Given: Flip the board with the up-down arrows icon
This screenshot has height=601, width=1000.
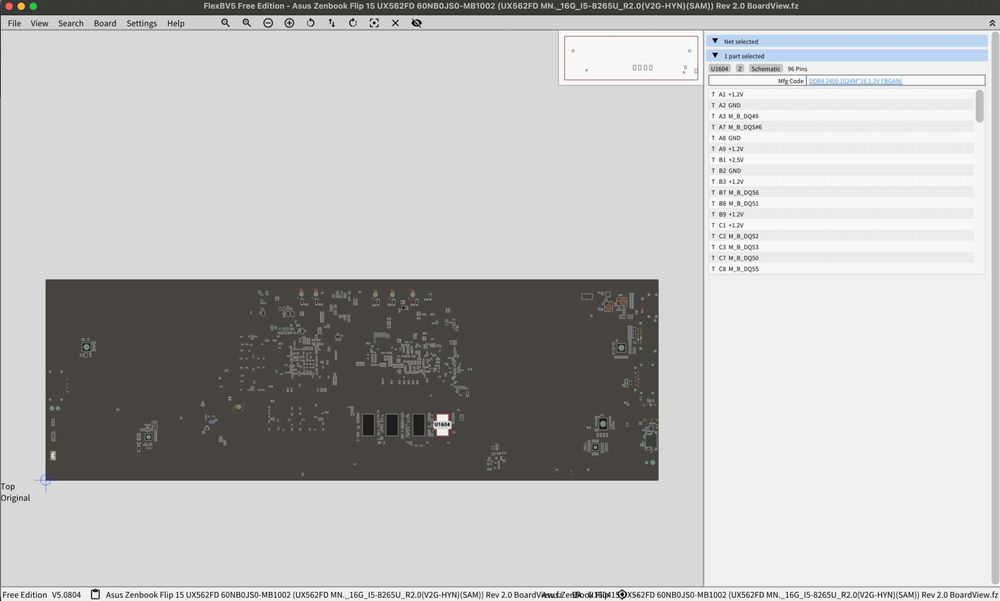Looking at the screenshot, I should pos(332,23).
